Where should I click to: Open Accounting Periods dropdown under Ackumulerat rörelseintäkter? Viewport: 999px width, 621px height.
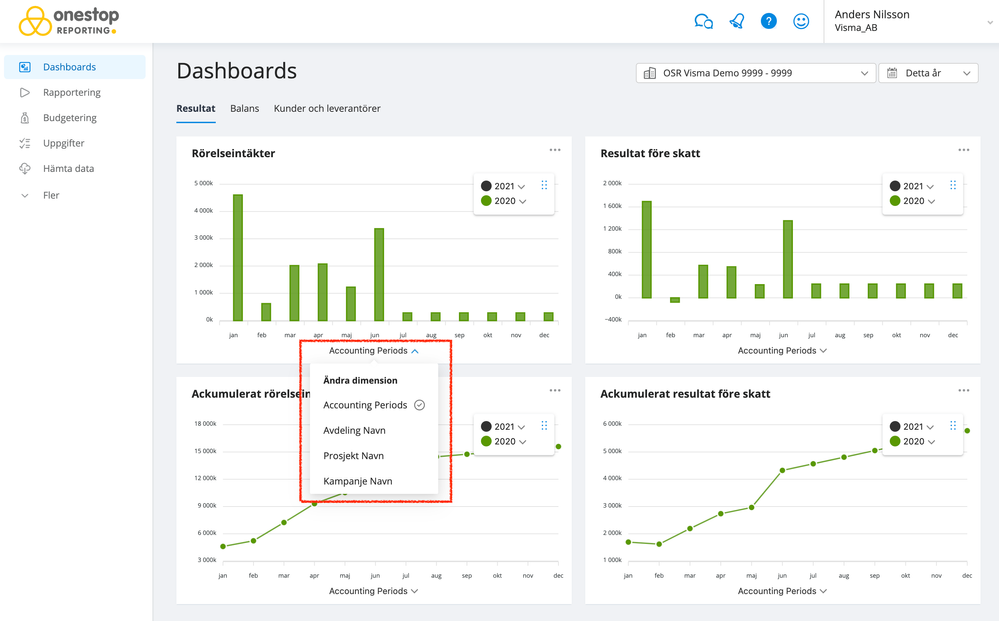374,591
